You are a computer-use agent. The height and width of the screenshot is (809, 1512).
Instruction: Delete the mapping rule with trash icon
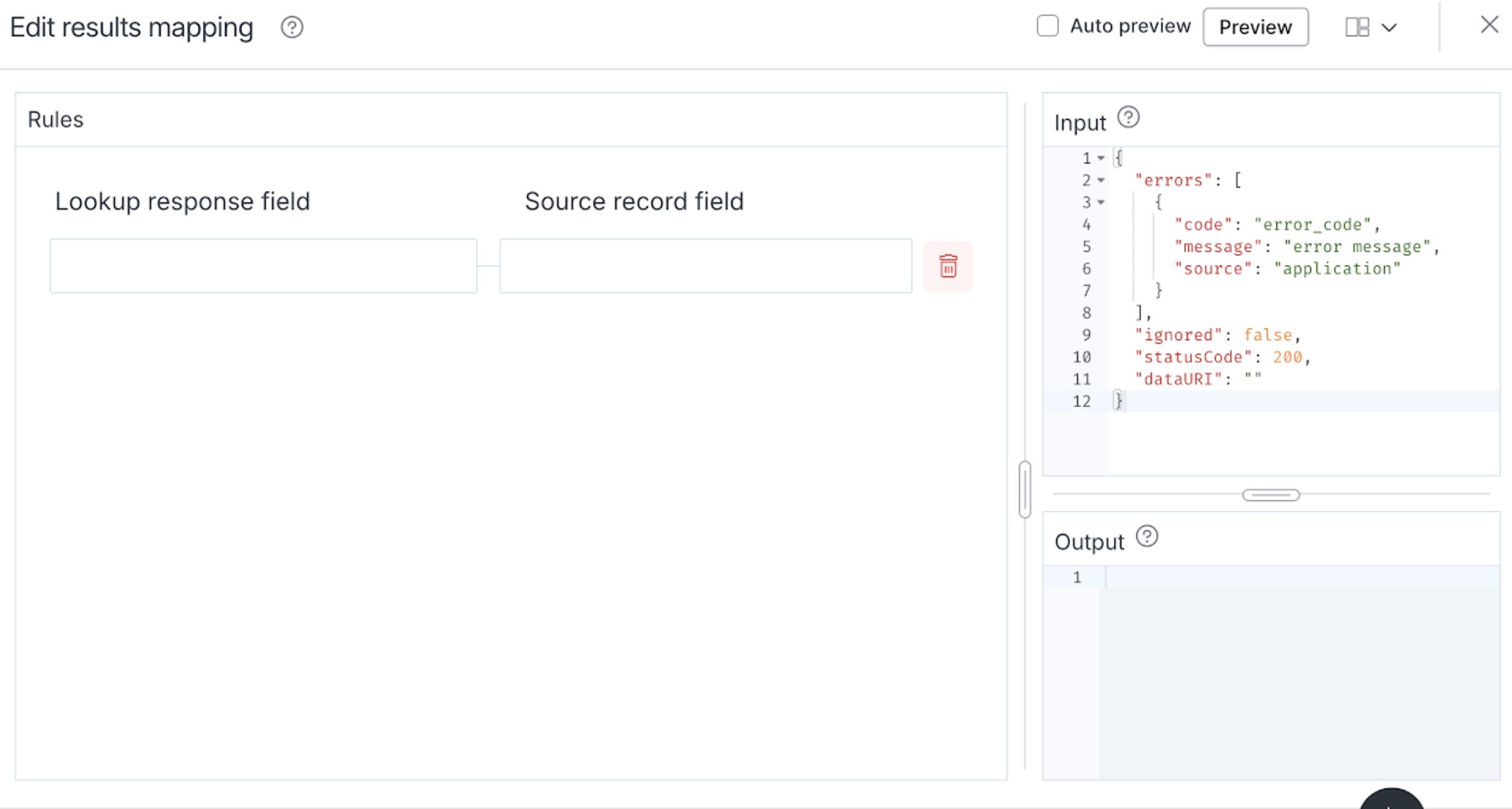tap(948, 266)
